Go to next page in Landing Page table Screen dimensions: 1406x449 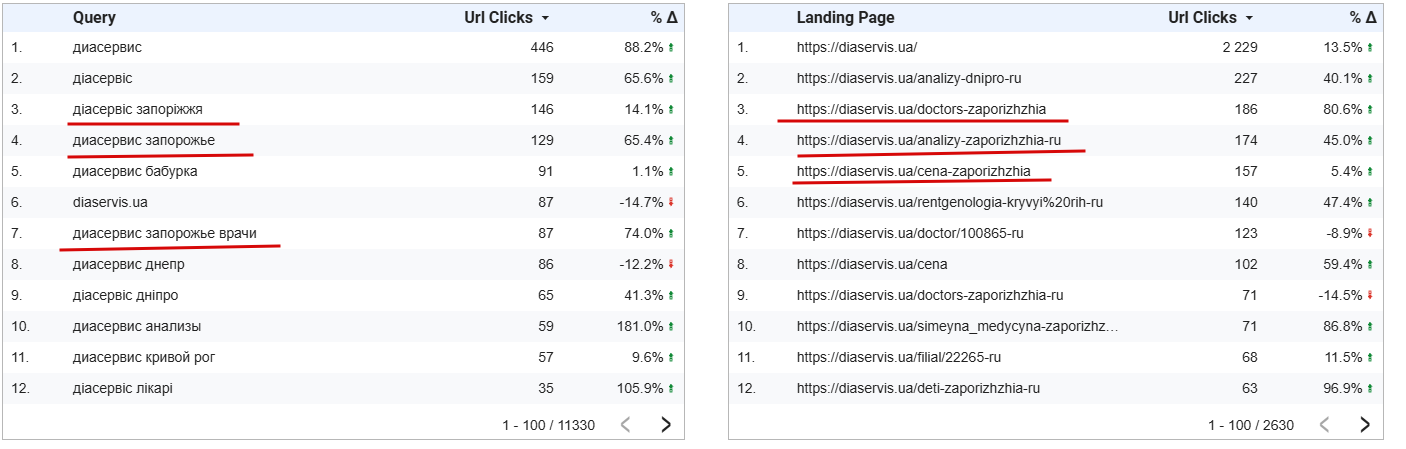click(x=1365, y=424)
